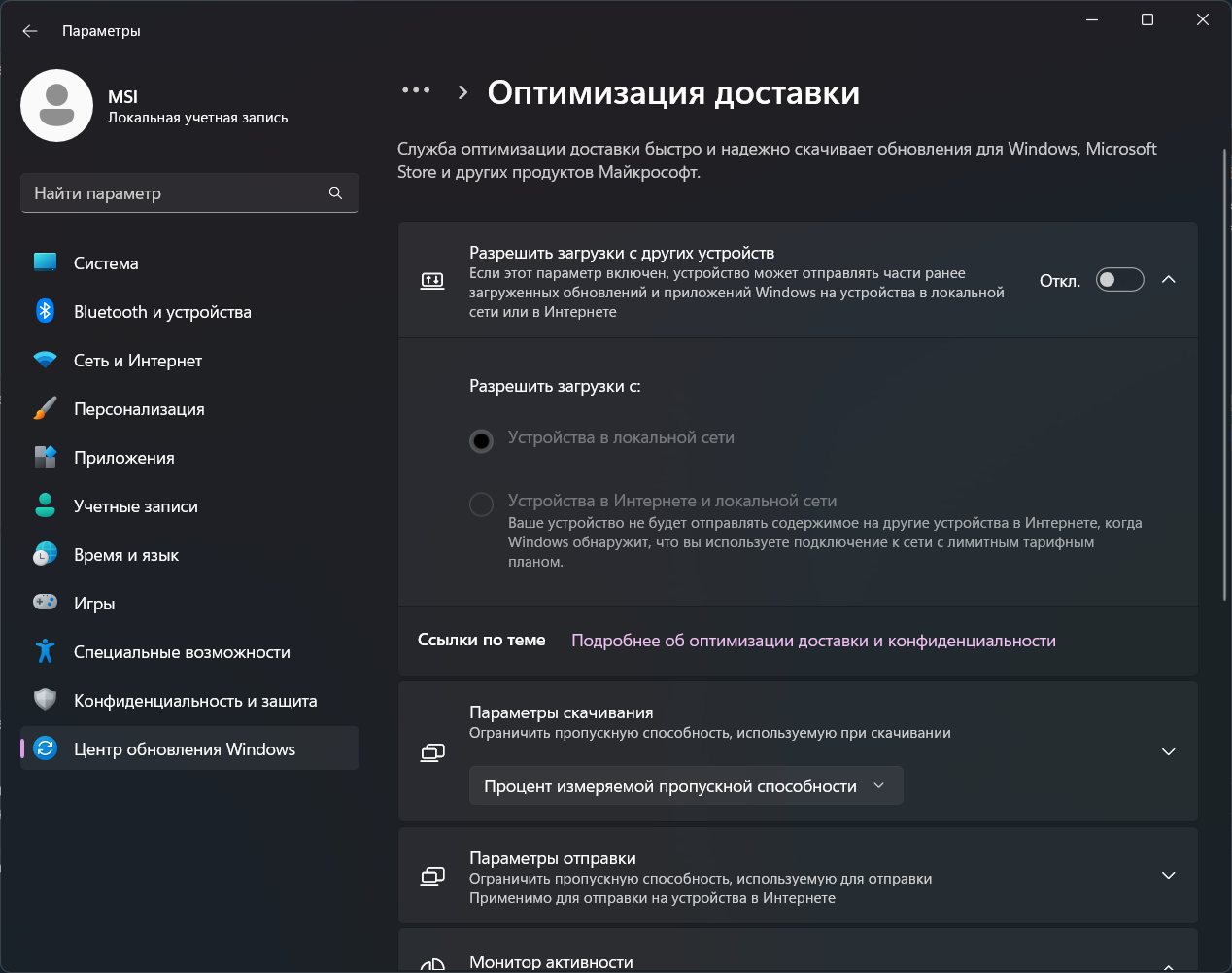
Task: Click the Bluetooth icon in sidebar
Action: (45, 311)
